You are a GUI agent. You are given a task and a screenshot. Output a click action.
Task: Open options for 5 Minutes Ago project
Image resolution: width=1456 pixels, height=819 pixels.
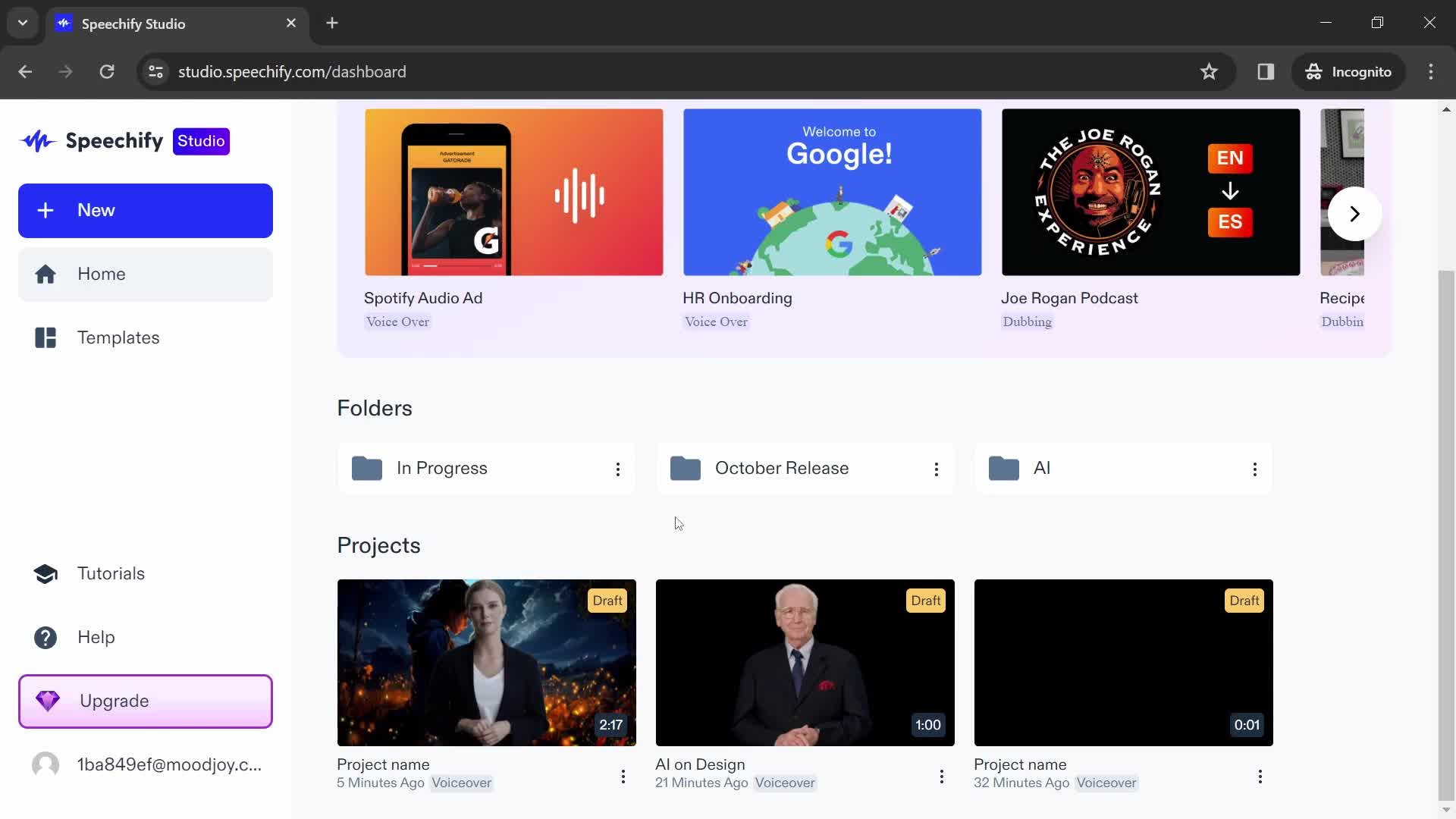(x=623, y=776)
